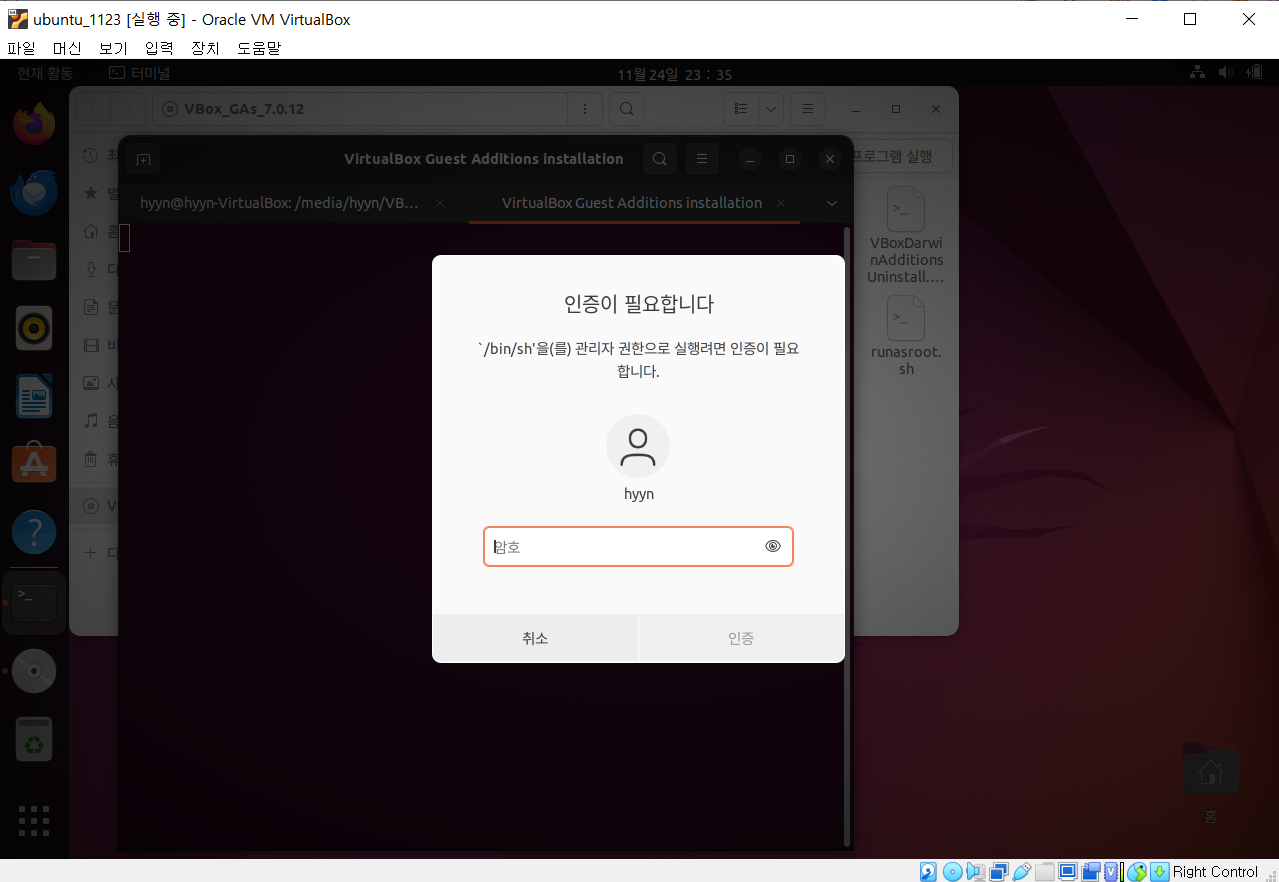Open 터미널 app menu in top bar
1279x882 pixels.
point(140,73)
